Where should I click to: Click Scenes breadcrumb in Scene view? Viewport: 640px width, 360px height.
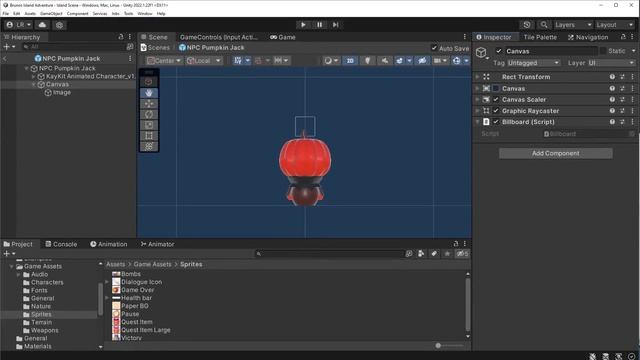pos(159,48)
